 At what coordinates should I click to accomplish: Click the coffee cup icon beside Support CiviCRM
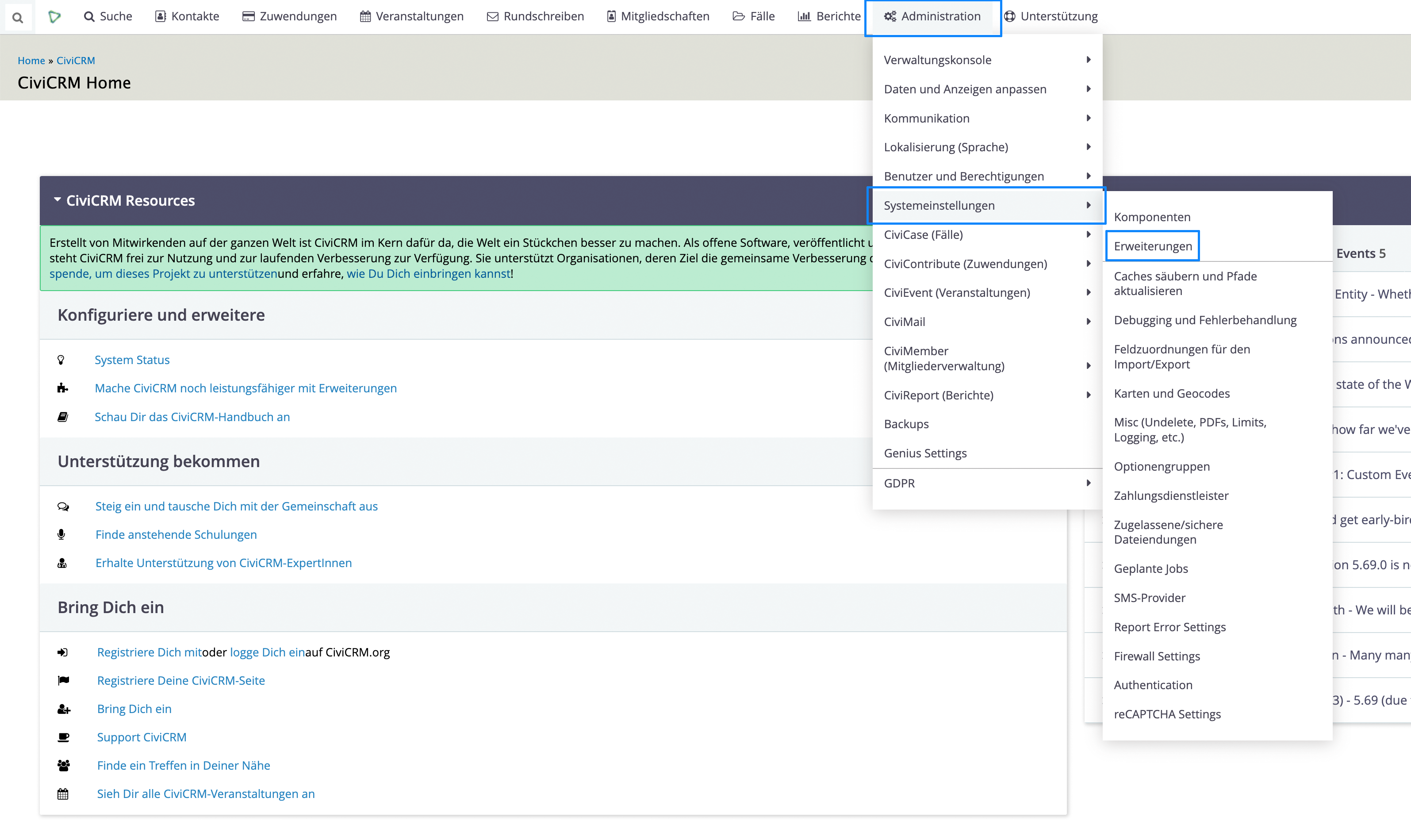pyautogui.click(x=63, y=737)
